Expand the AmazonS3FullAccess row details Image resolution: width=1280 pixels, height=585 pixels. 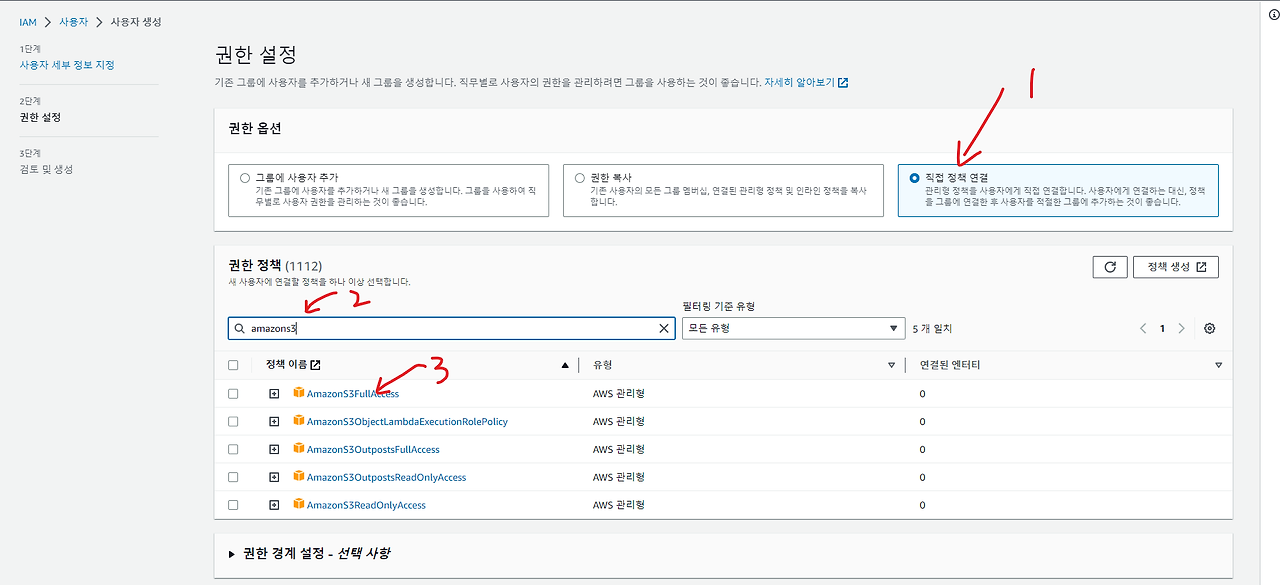[274, 394]
